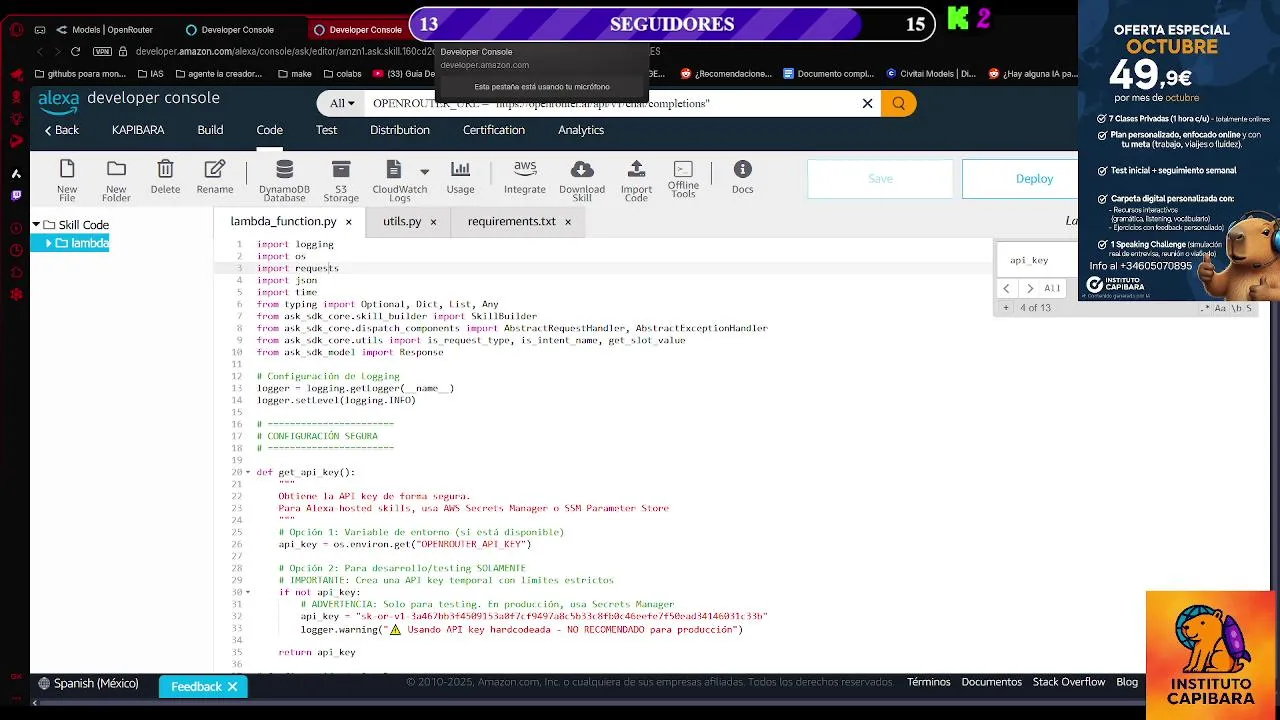
Task: Toggle regex search option
Action: point(1206,308)
